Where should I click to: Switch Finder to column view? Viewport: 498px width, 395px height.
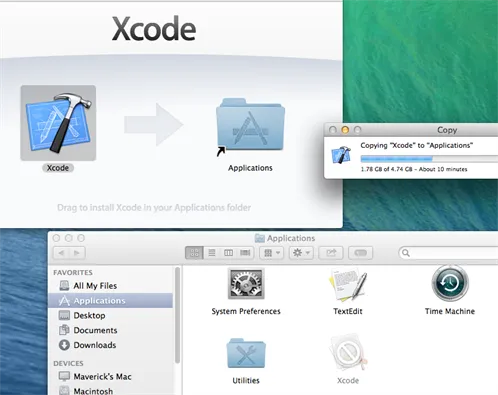[x=228, y=253]
